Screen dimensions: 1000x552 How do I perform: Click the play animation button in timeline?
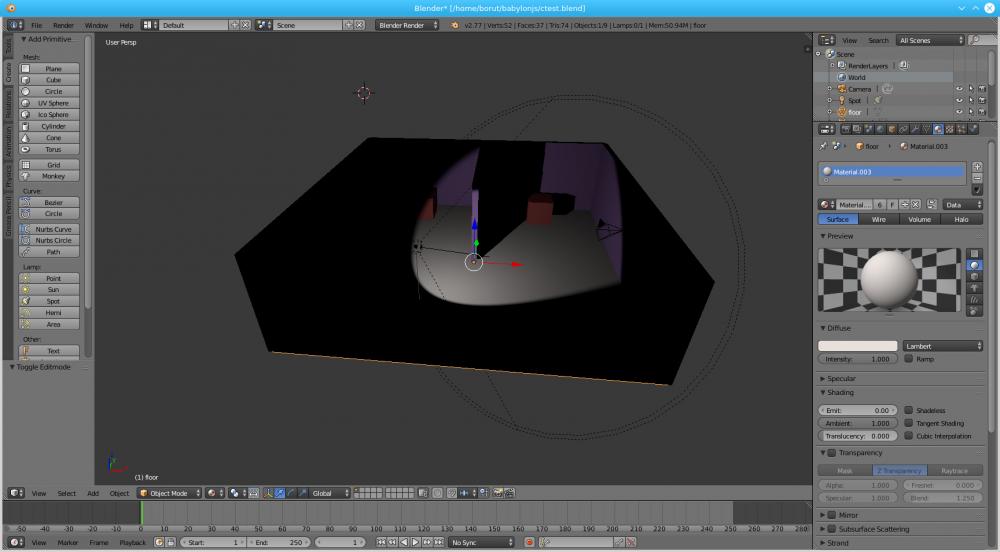click(416, 542)
